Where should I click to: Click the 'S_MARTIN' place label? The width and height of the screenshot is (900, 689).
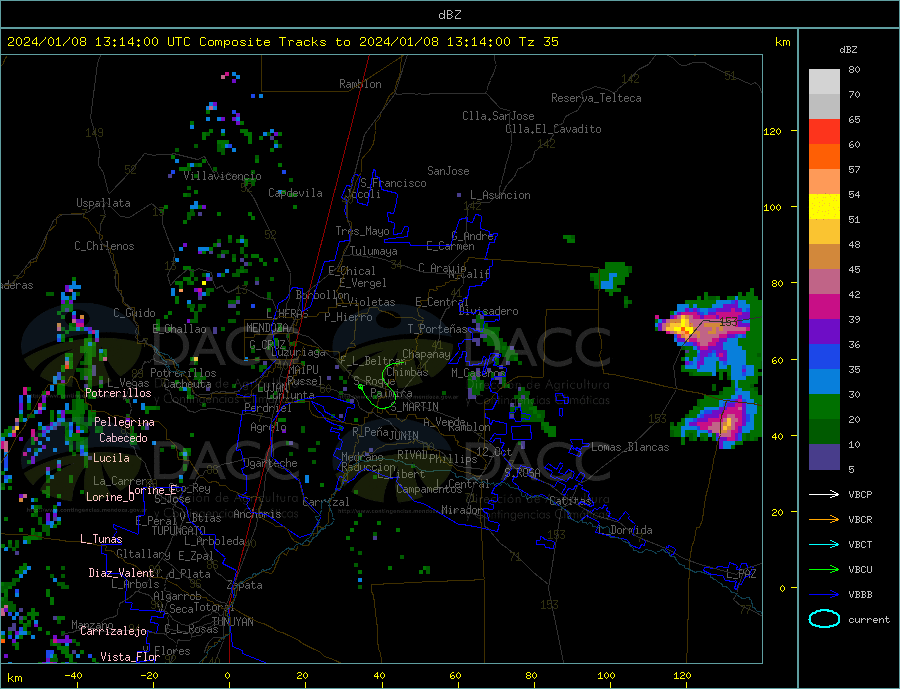(x=414, y=407)
